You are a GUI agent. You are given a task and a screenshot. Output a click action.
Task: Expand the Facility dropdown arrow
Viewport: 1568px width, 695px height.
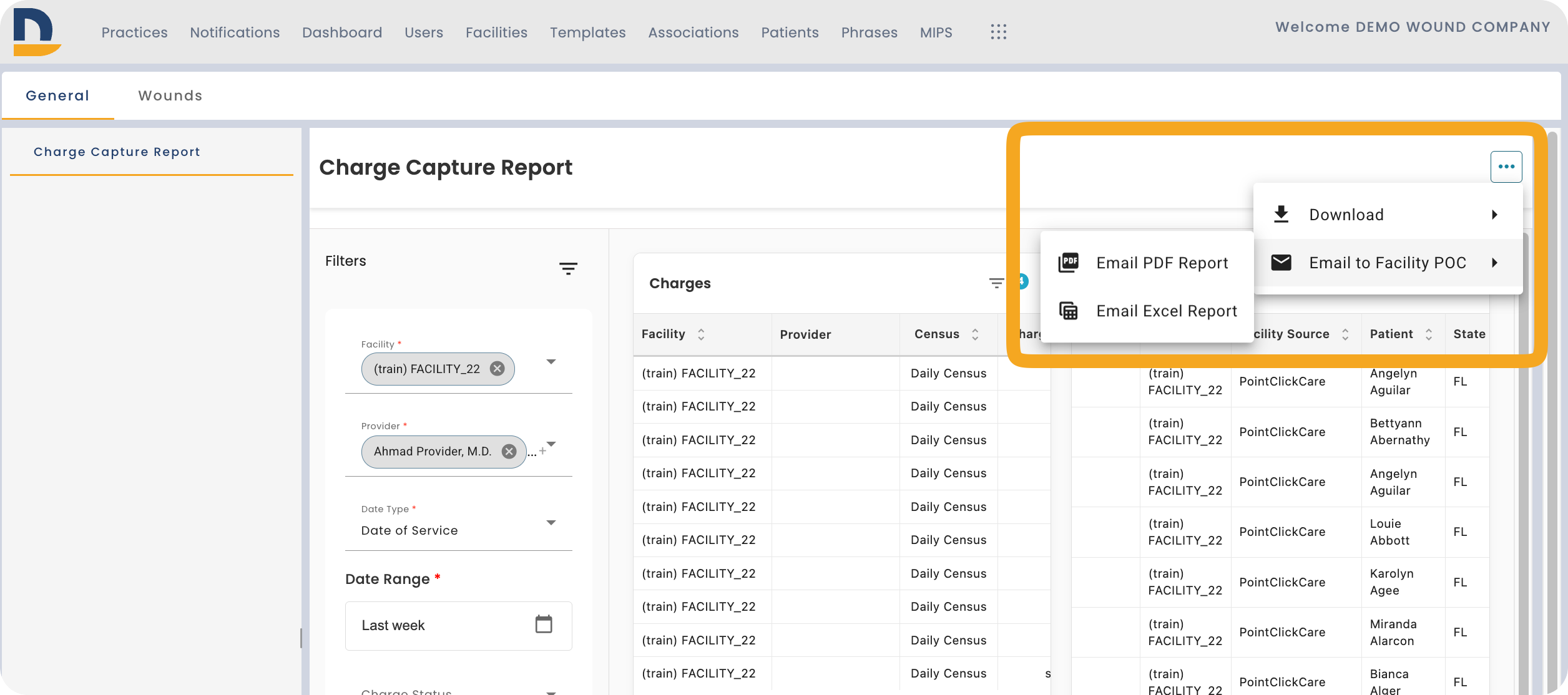click(x=551, y=362)
